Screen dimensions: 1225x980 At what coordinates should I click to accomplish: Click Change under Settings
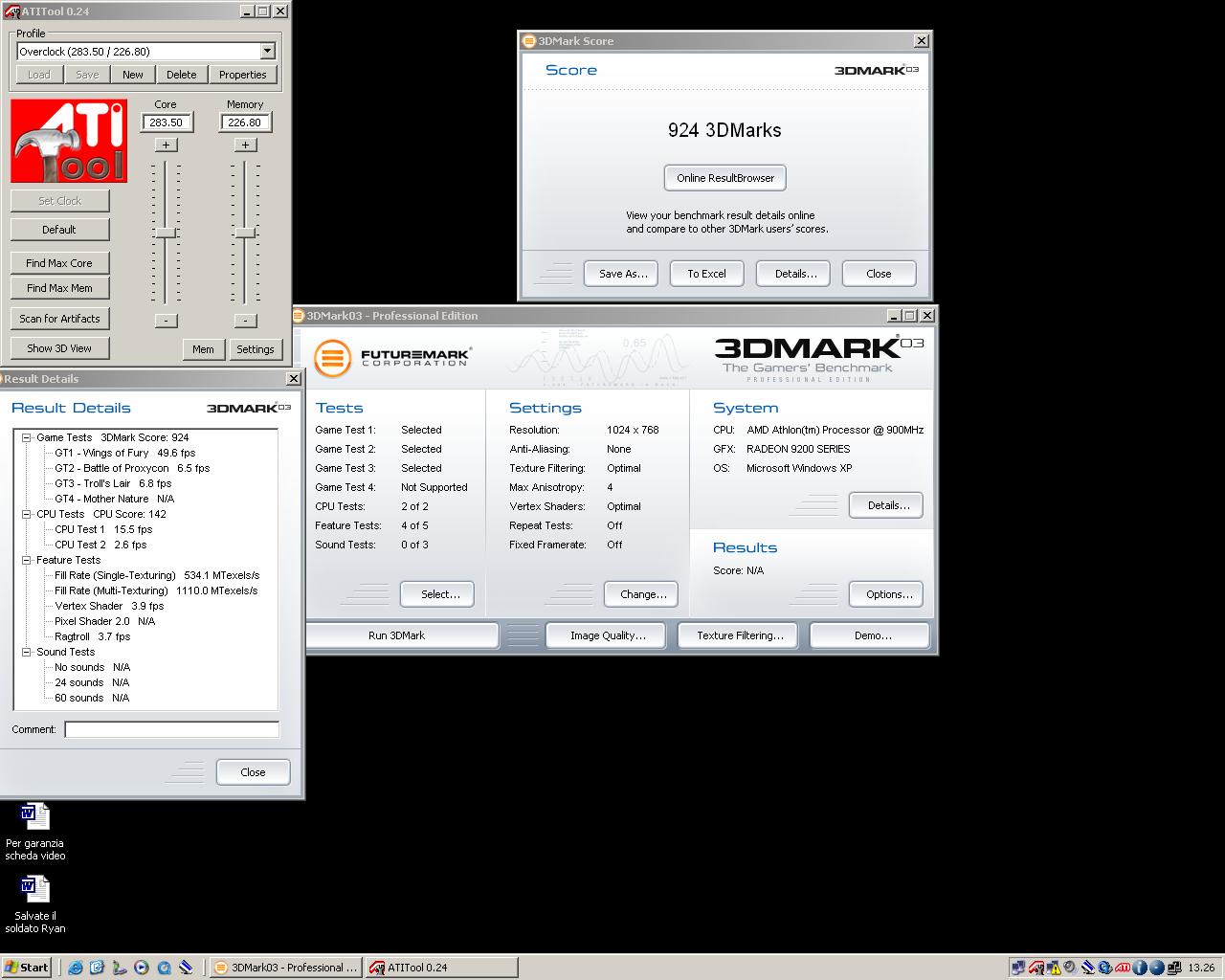coord(643,594)
